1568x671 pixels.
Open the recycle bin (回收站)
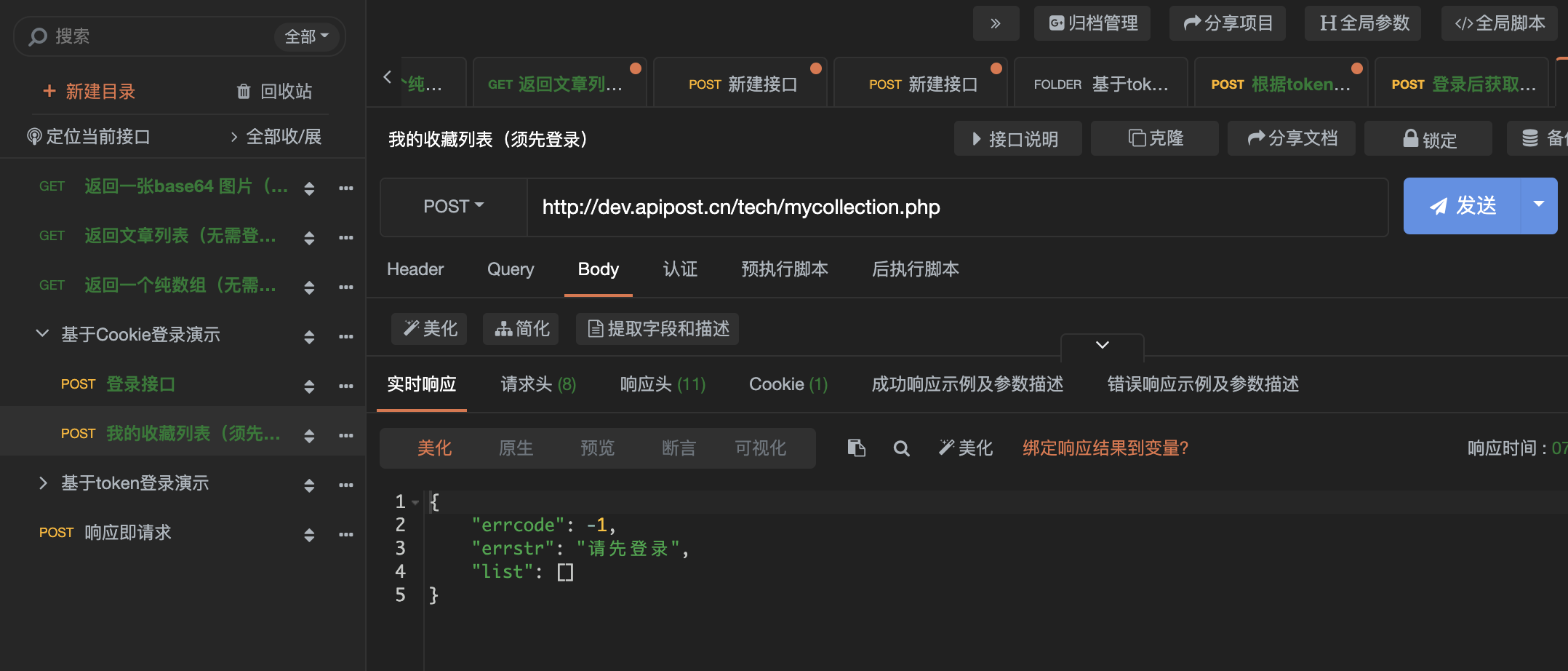click(274, 91)
